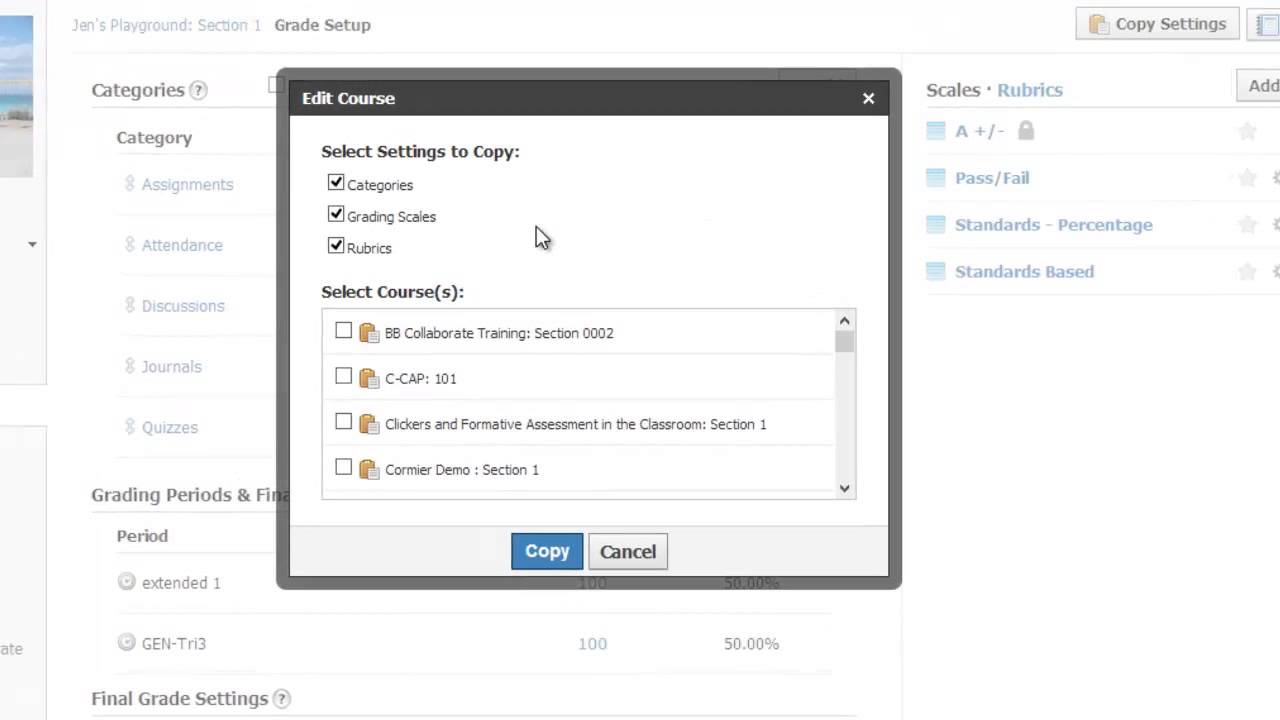Click the Clickers and Formative Assessment course icon
Viewport: 1280px width, 720px height.
coord(369,424)
